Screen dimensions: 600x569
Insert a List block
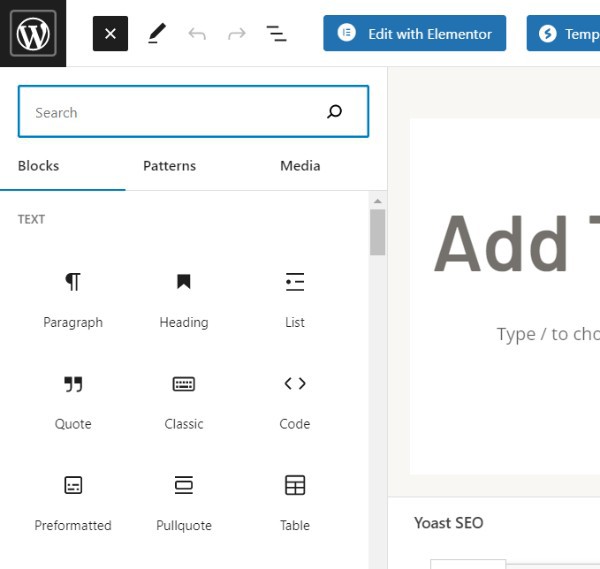click(295, 301)
